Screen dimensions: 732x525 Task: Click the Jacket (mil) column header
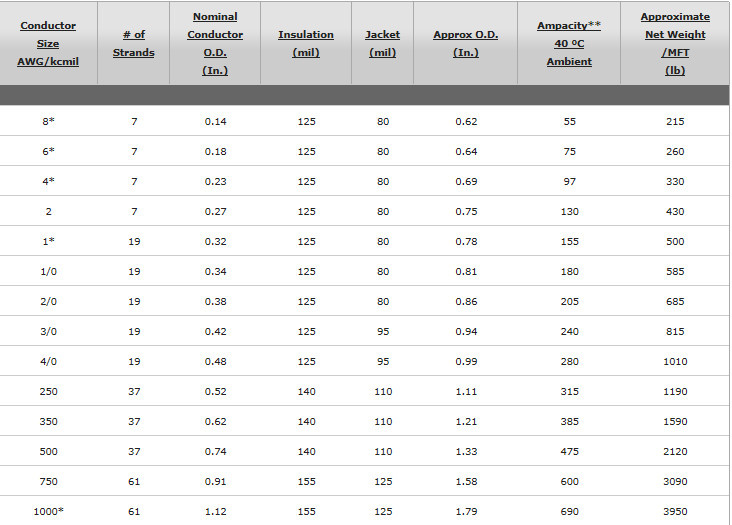click(x=382, y=43)
